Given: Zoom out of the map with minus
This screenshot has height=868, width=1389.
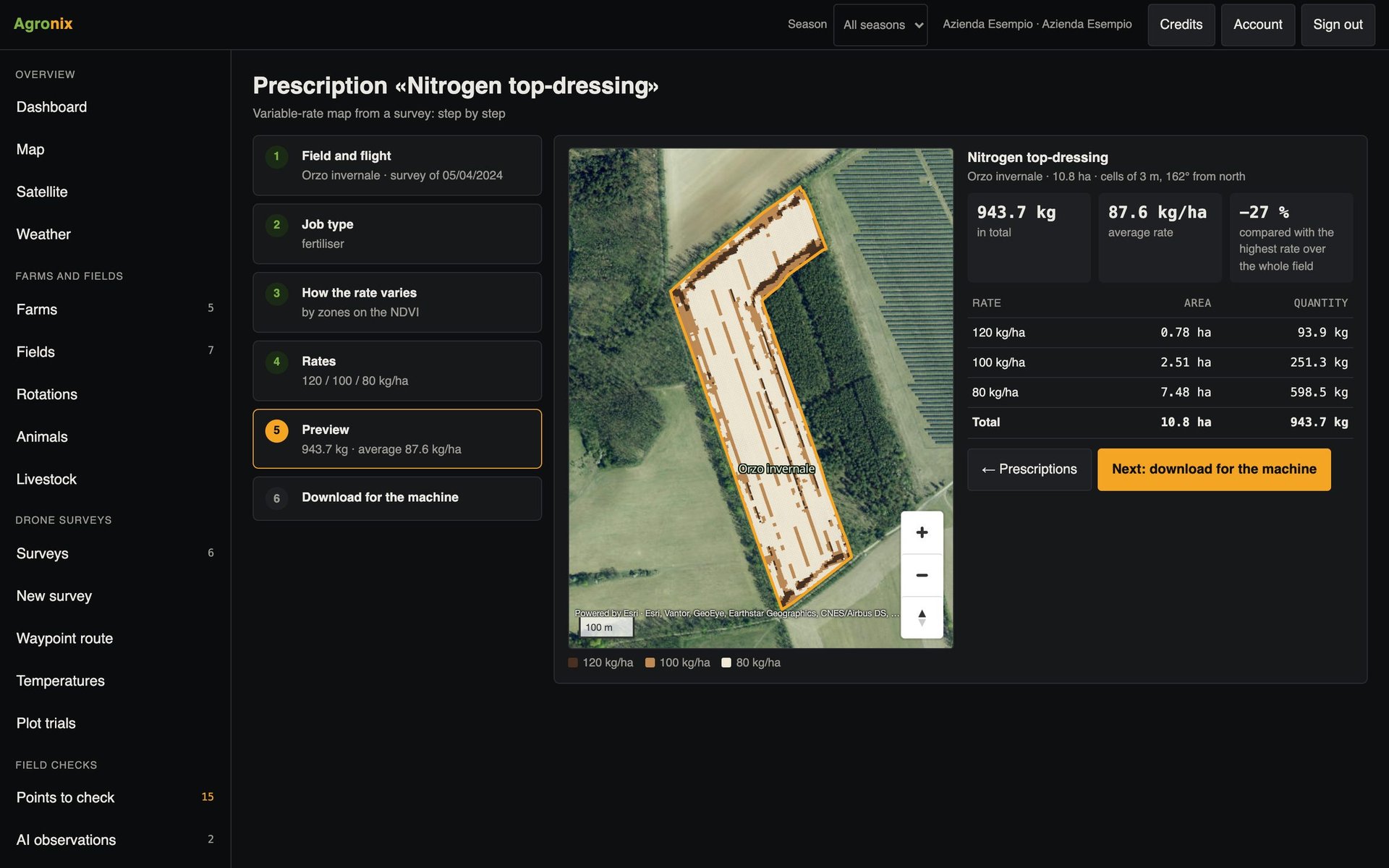Looking at the screenshot, I should pyautogui.click(x=922, y=575).
